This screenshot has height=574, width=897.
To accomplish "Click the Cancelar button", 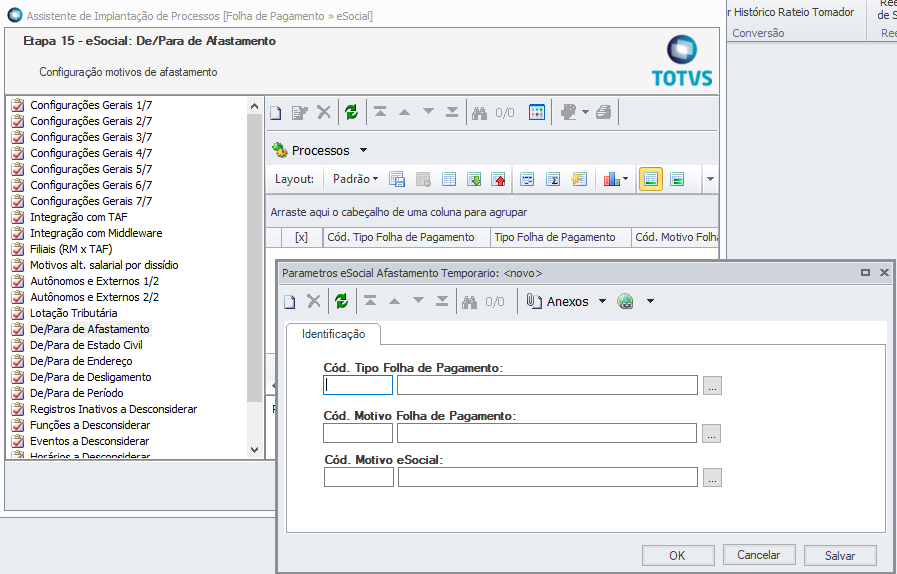I will (x=759, y=555).
